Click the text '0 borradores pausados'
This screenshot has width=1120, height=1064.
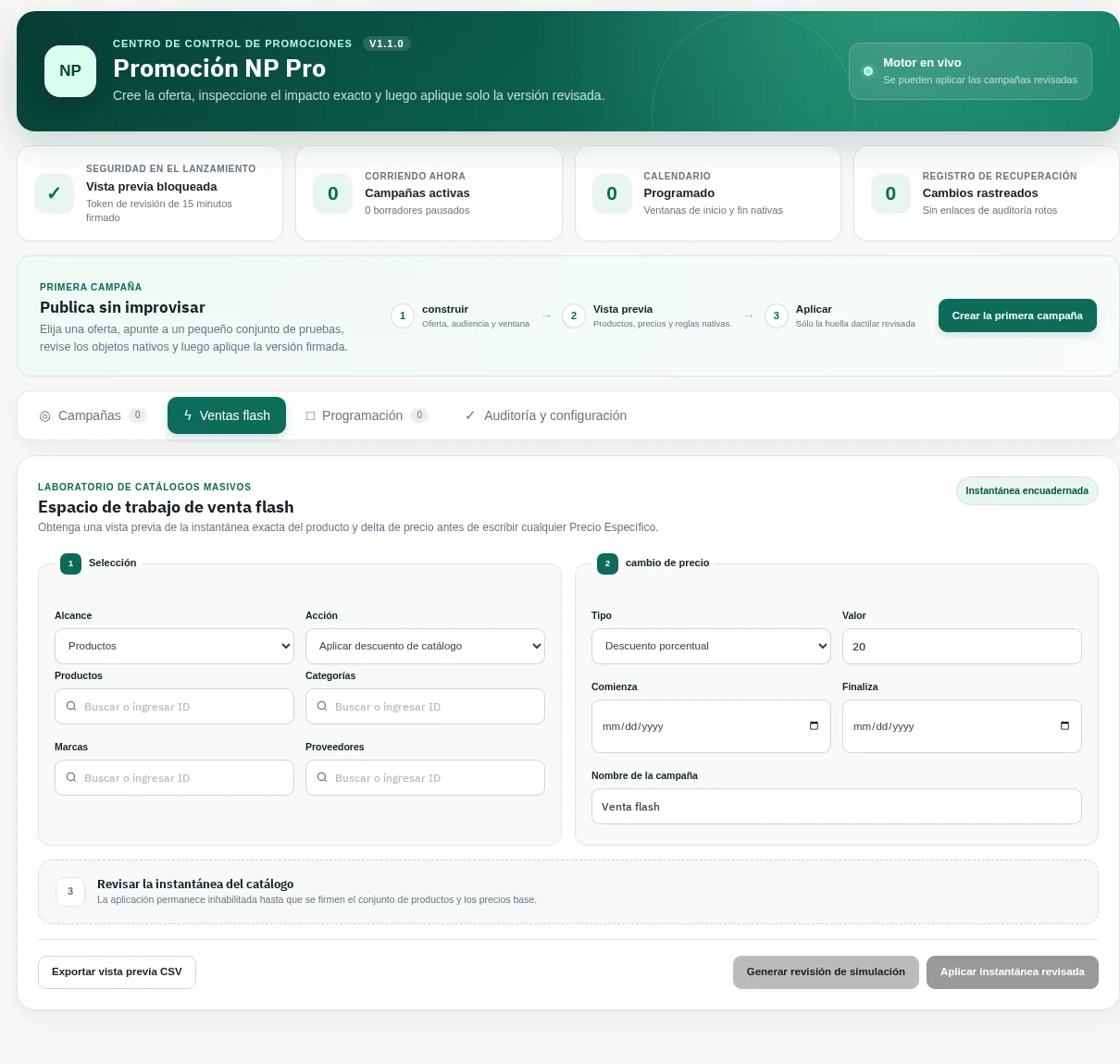[x=417, y=210]
